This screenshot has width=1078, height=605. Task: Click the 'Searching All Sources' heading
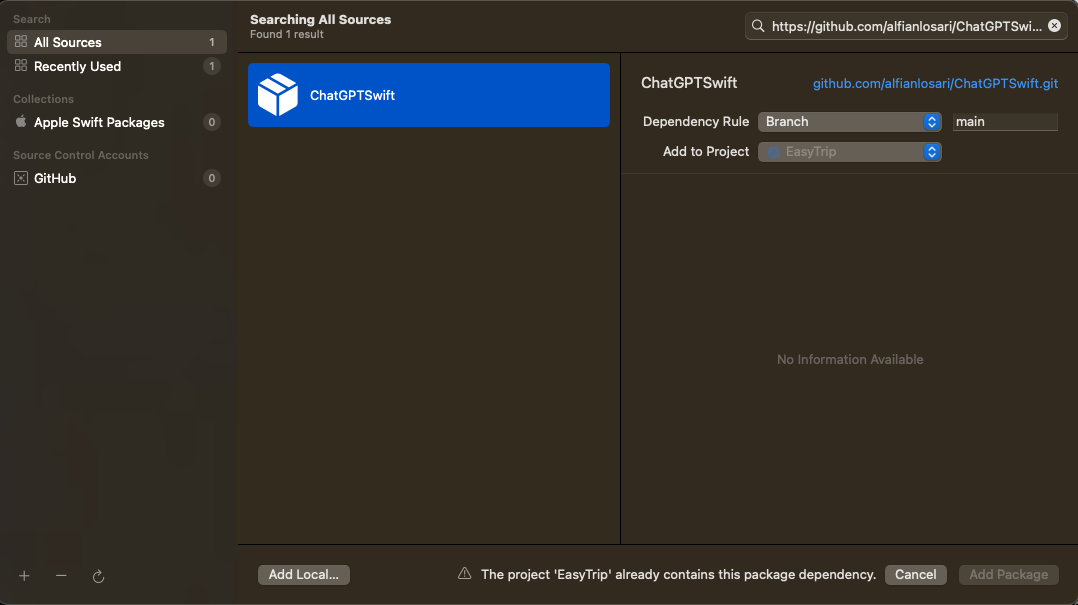pyautogui.click(x=320, y=19)
